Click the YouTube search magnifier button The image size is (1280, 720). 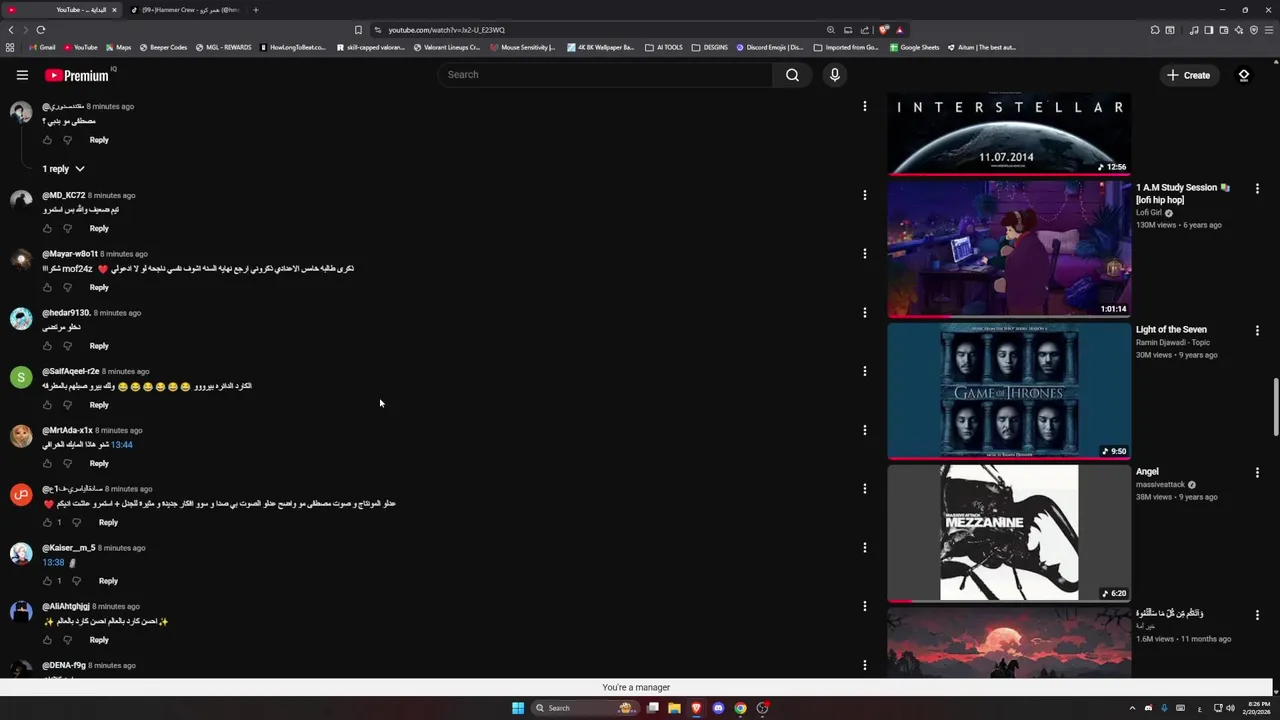coord(792,75)
